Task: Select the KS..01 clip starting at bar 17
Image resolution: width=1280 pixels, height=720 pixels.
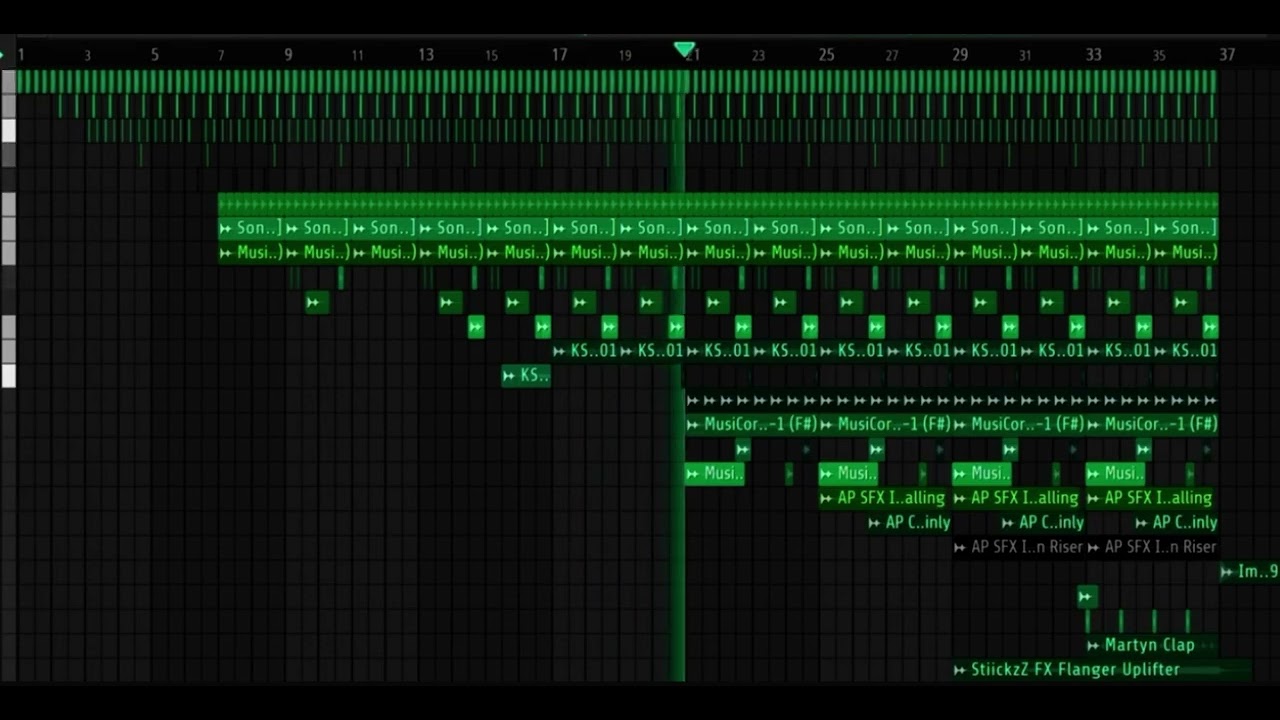Action: tap(585, 351)
